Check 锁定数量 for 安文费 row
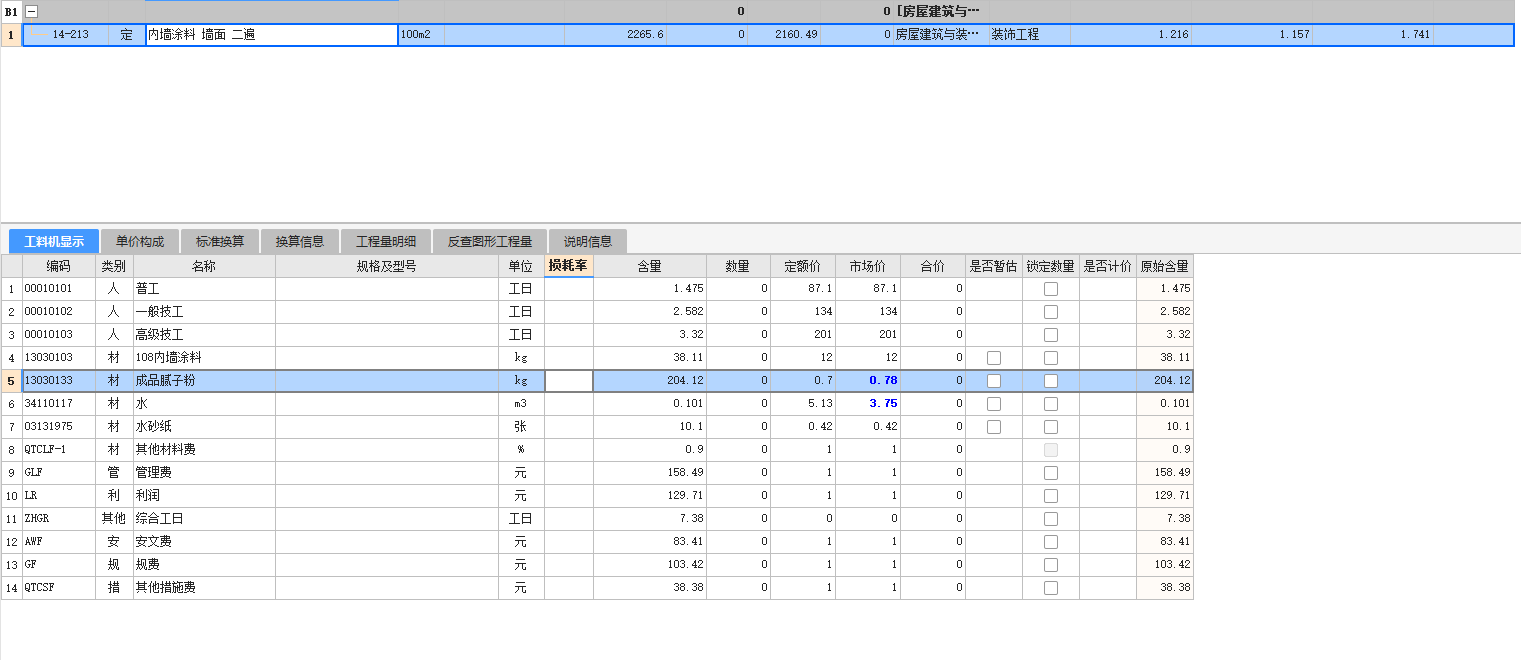 point(1051,542)
